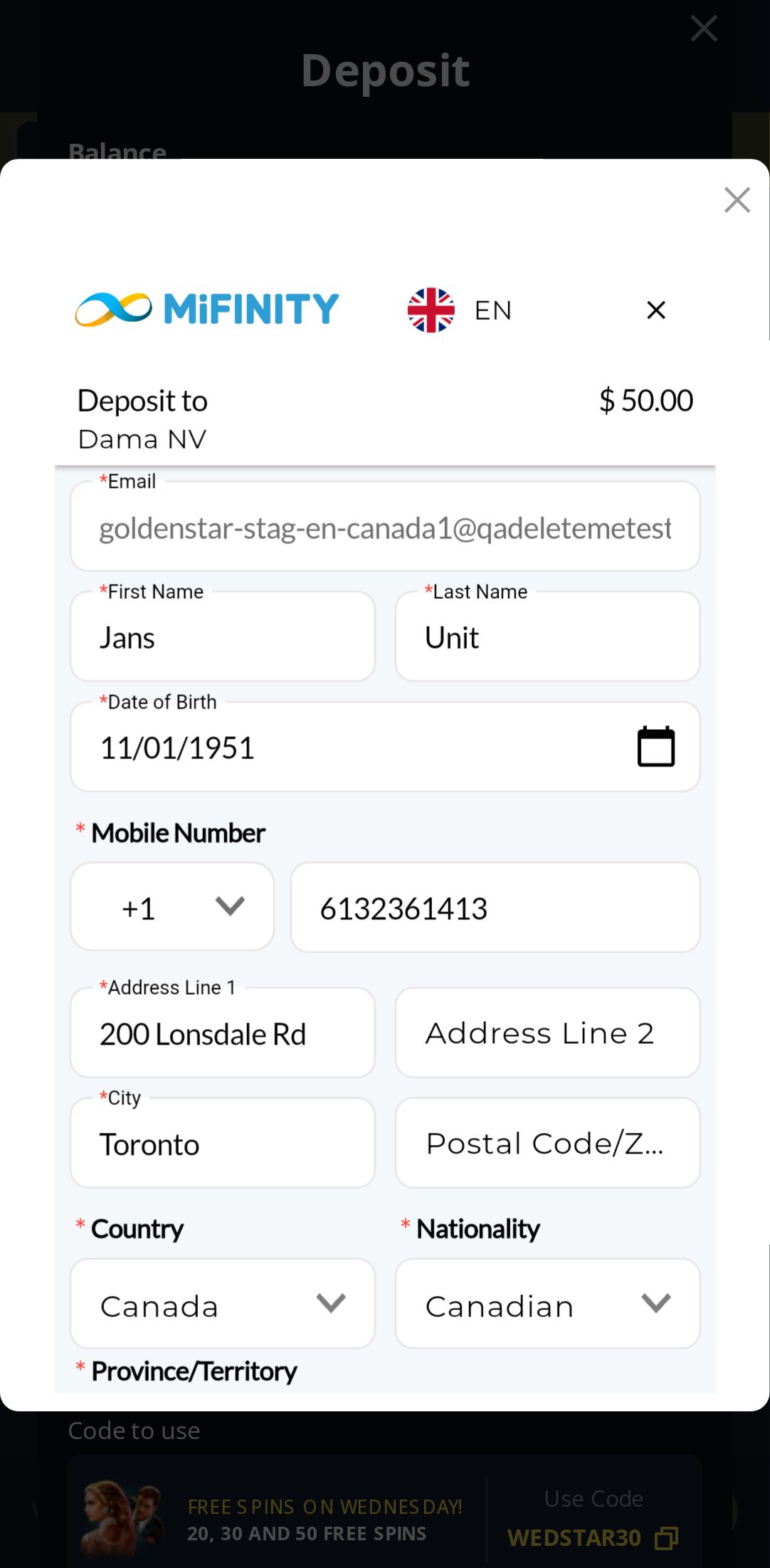This screenshot has width=770, height=1568.
Task: Click the MiFinity logo
Action: [x=207, y=309]
